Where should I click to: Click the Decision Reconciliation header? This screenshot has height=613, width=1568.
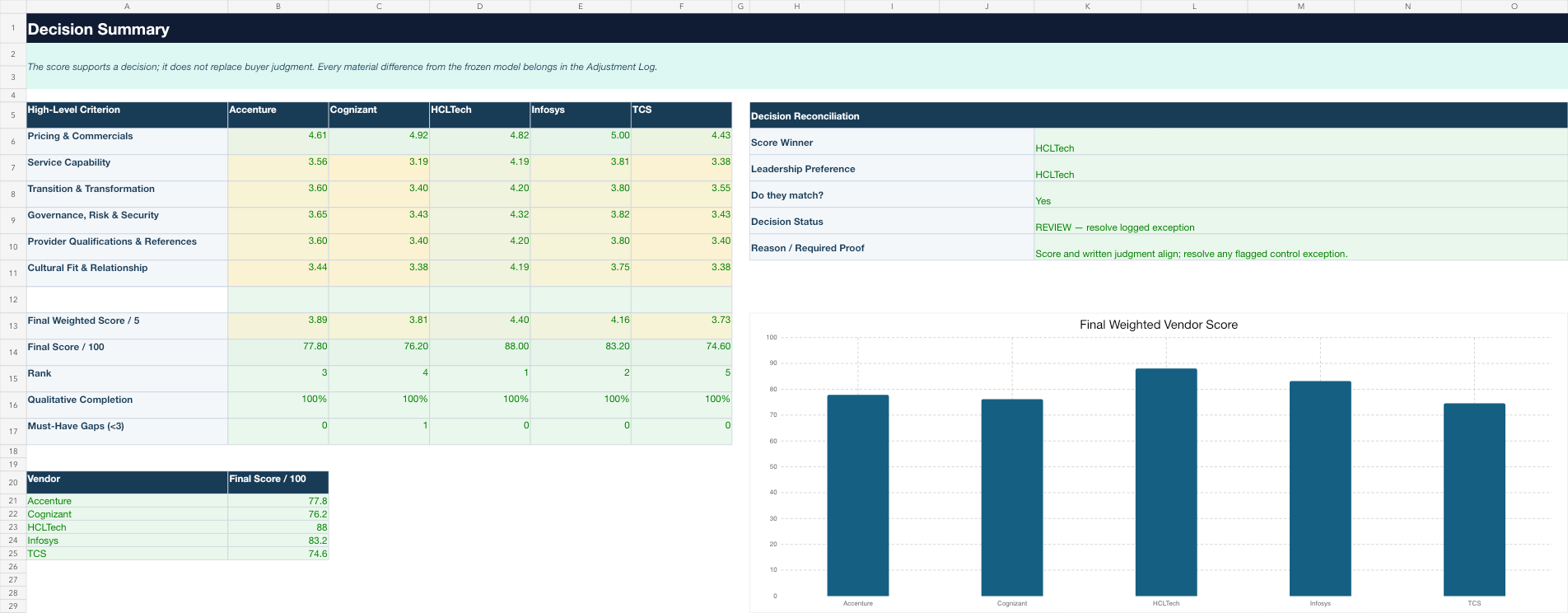1158,115
